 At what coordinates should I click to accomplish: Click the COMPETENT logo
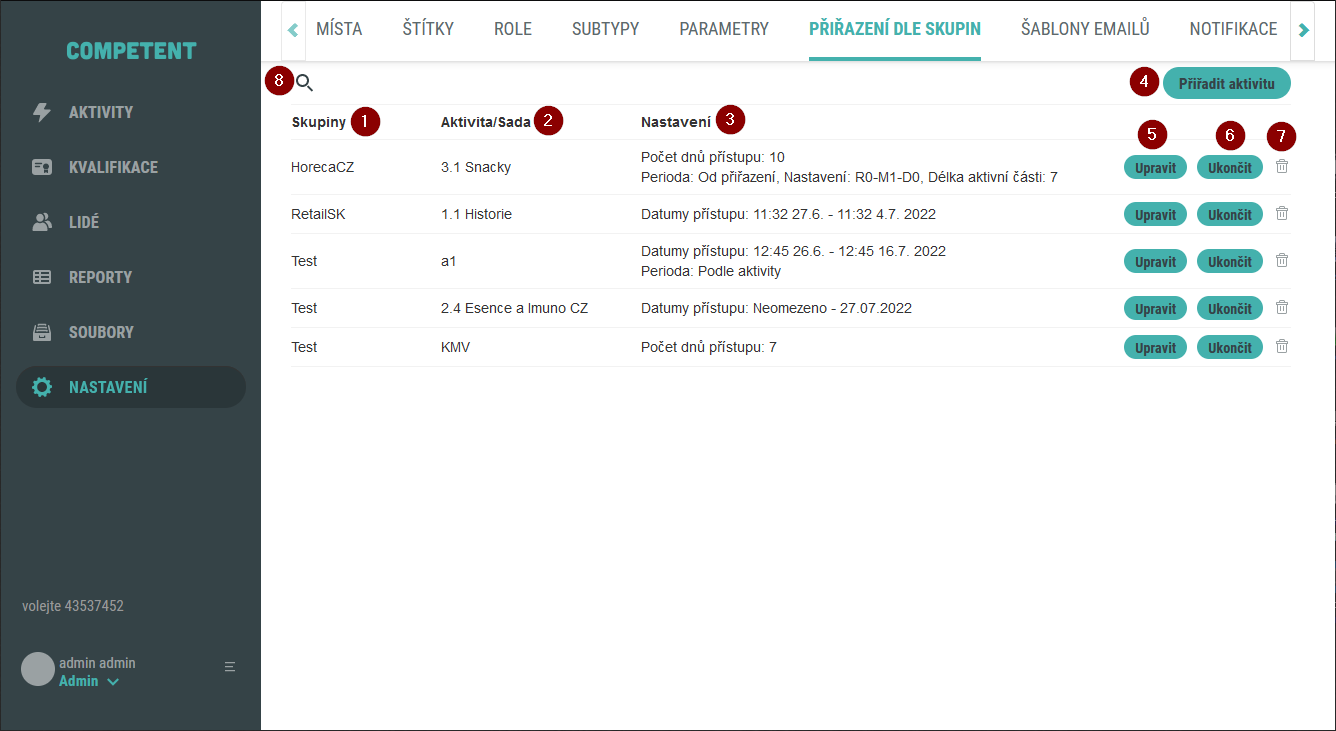131,51
